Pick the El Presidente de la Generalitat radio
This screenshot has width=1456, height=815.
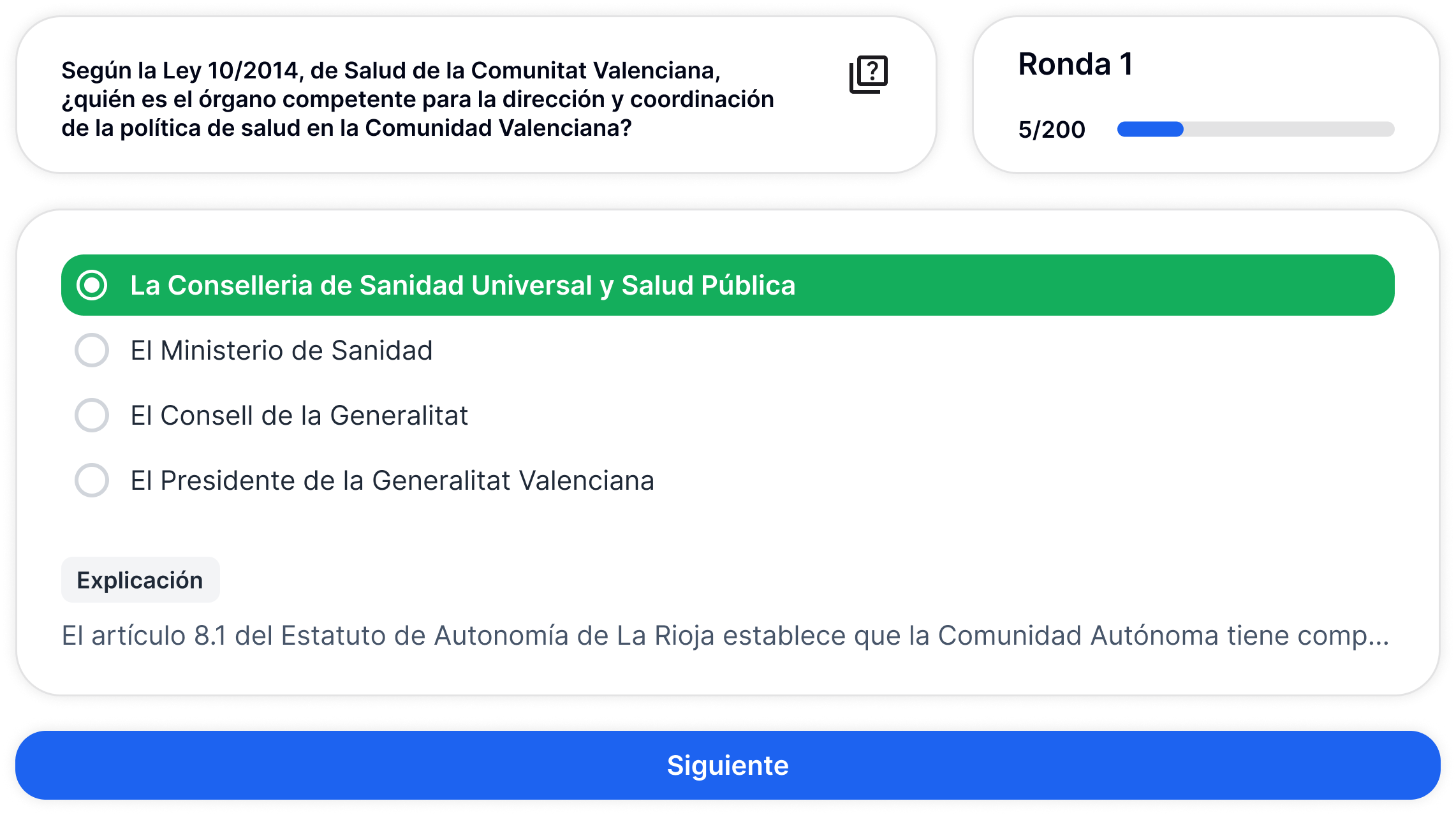point(92,480)
